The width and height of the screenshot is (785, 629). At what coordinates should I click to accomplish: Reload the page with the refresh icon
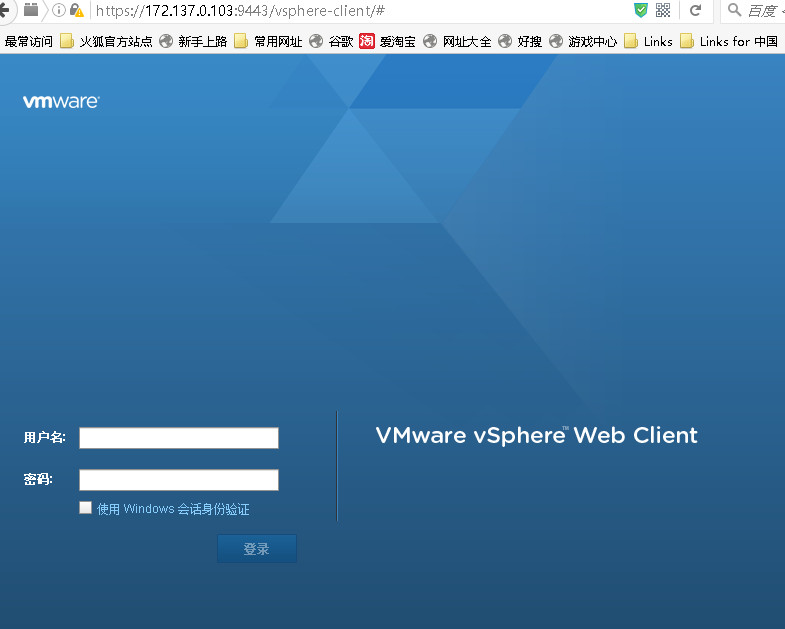click(695, 10)
